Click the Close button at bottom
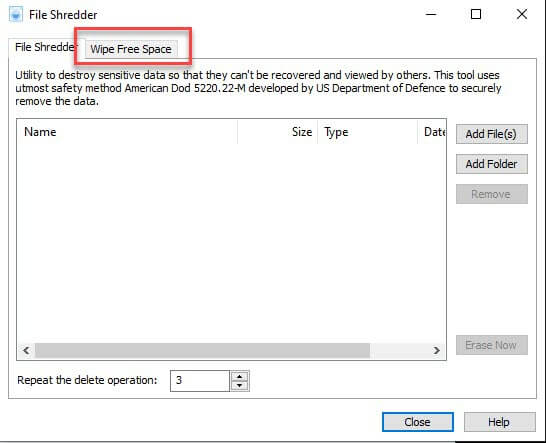 tap(418, 422)
